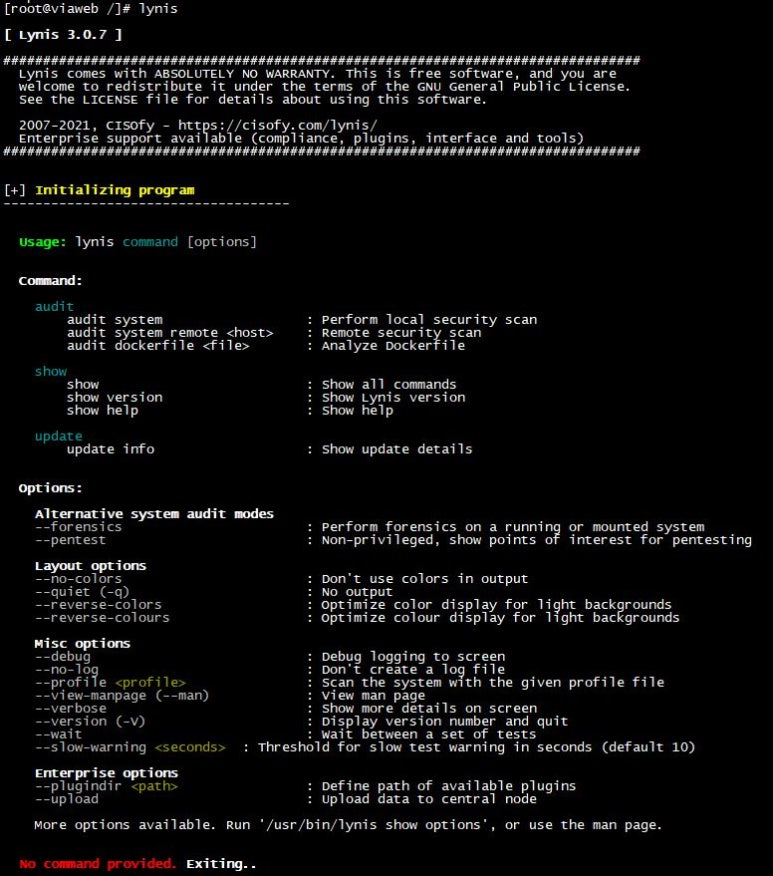Click the '--quiet (-q)' option
The height and width of the screenshot is (876, 773).
point(82,592)
